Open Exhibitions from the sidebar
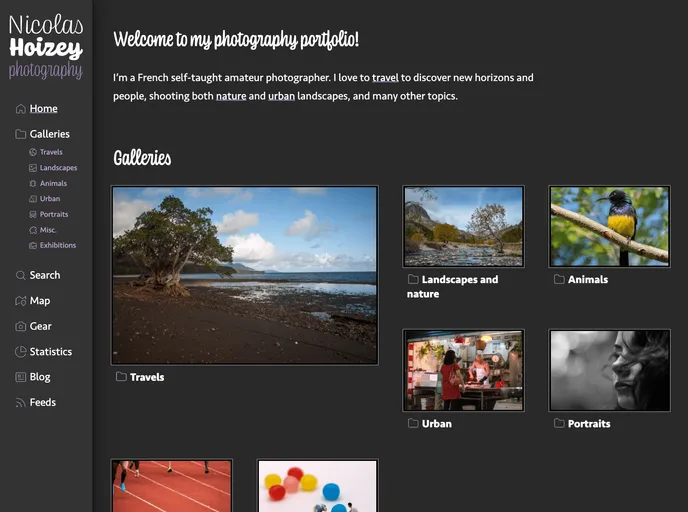 point(58,245)
